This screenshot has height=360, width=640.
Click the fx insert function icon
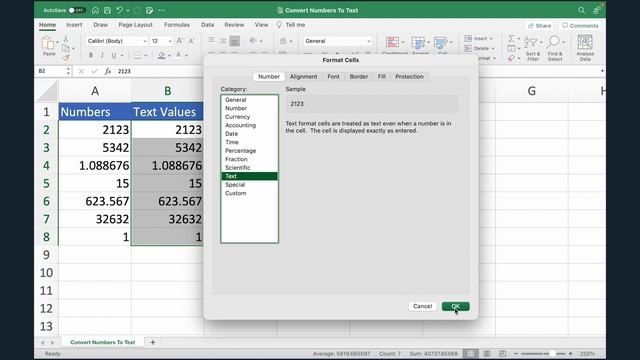coord(108,71)
